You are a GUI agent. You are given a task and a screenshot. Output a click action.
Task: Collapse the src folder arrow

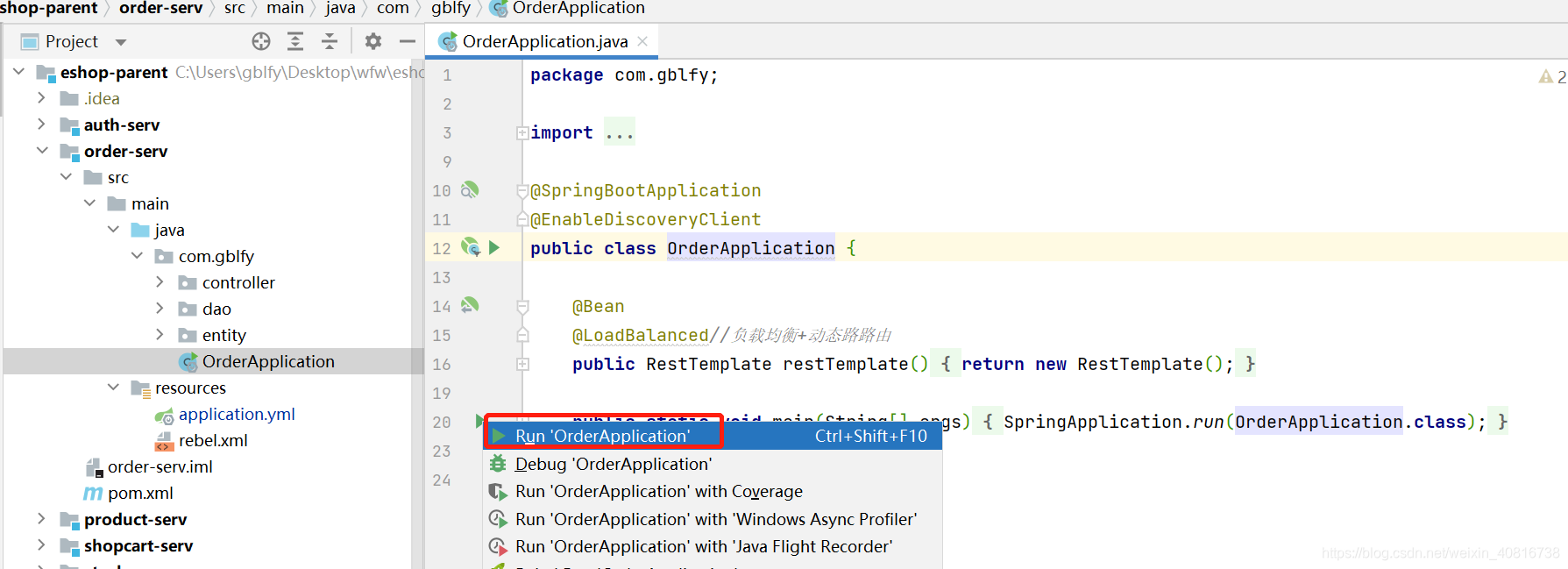tap(66, 177)
